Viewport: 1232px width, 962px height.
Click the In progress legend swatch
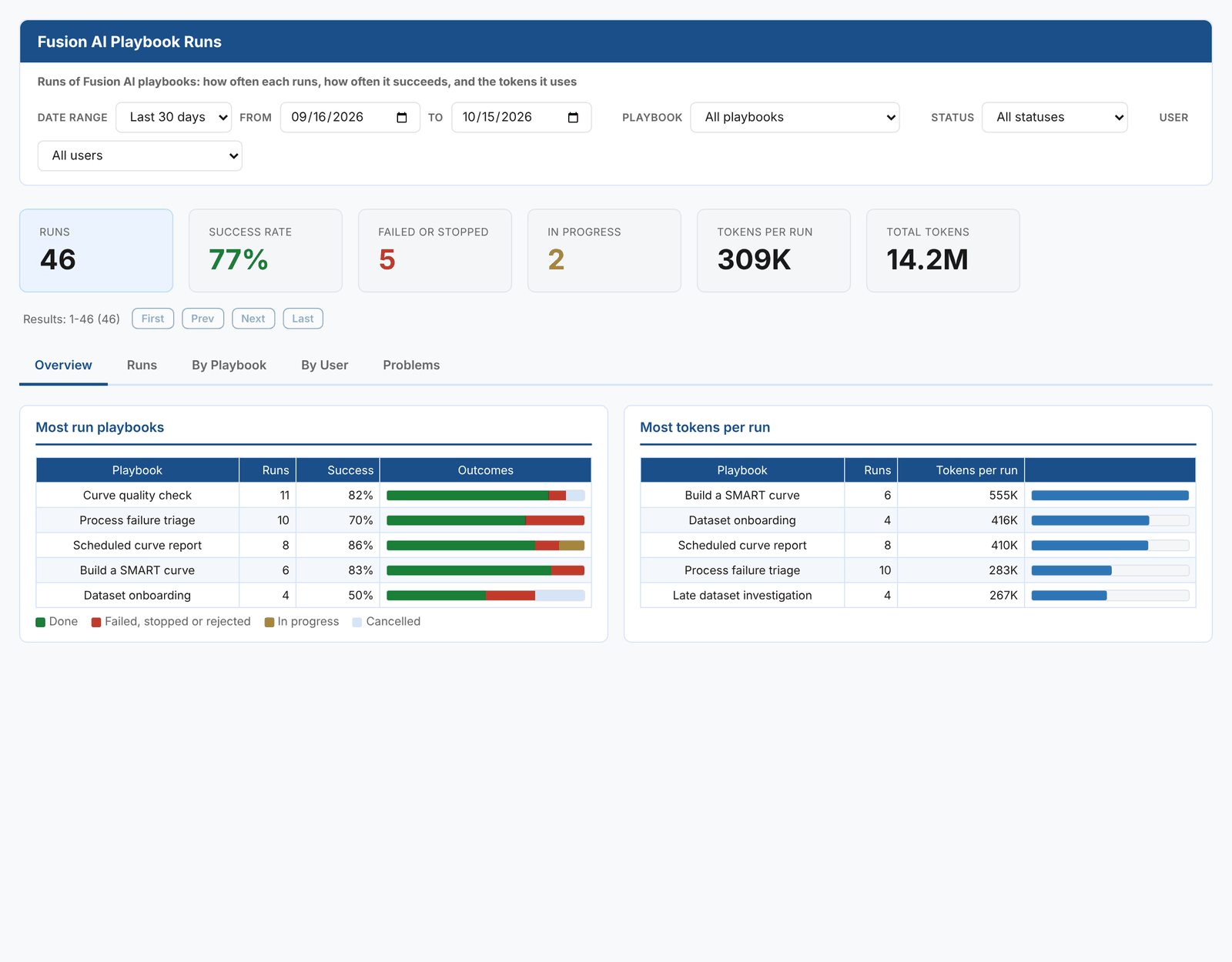(x=269, y=622)
